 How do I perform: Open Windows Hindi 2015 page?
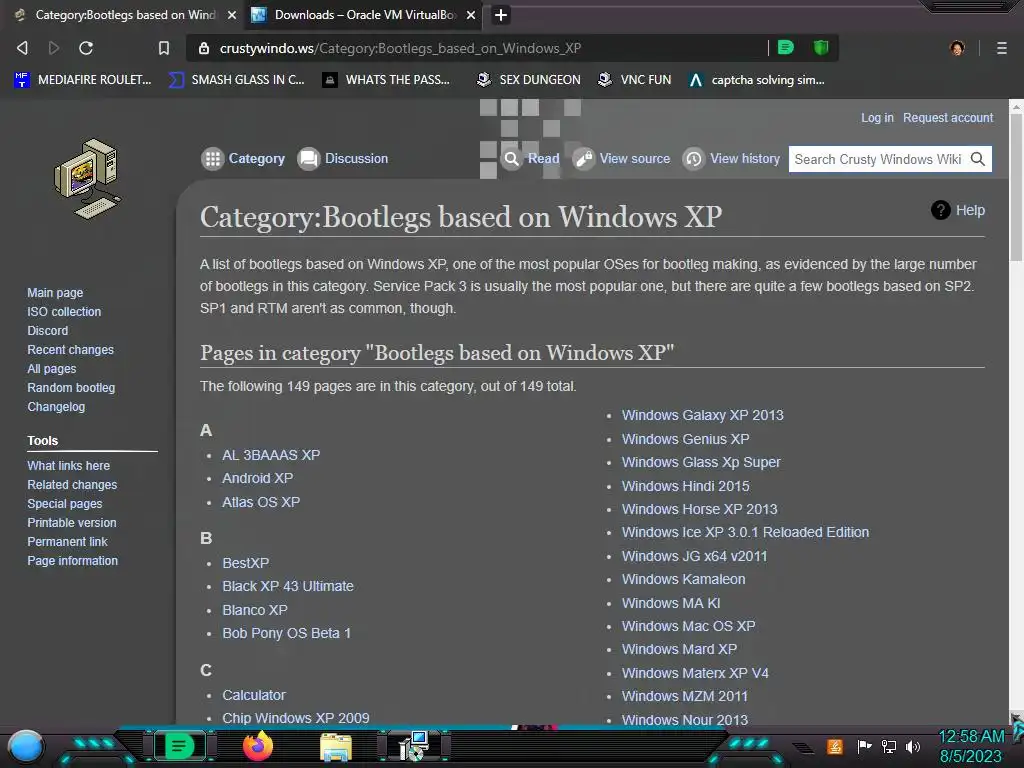tap(686, 486)
